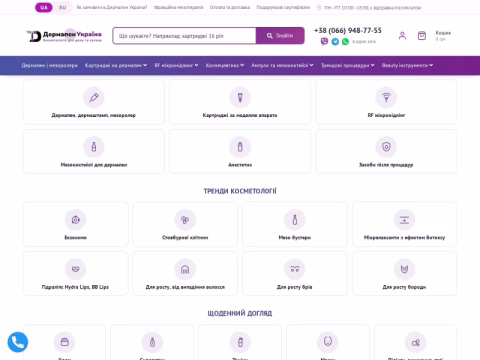Expand Beauty інструменти dropdown
The image size is (480, 360).
click(x=407, y=65)
